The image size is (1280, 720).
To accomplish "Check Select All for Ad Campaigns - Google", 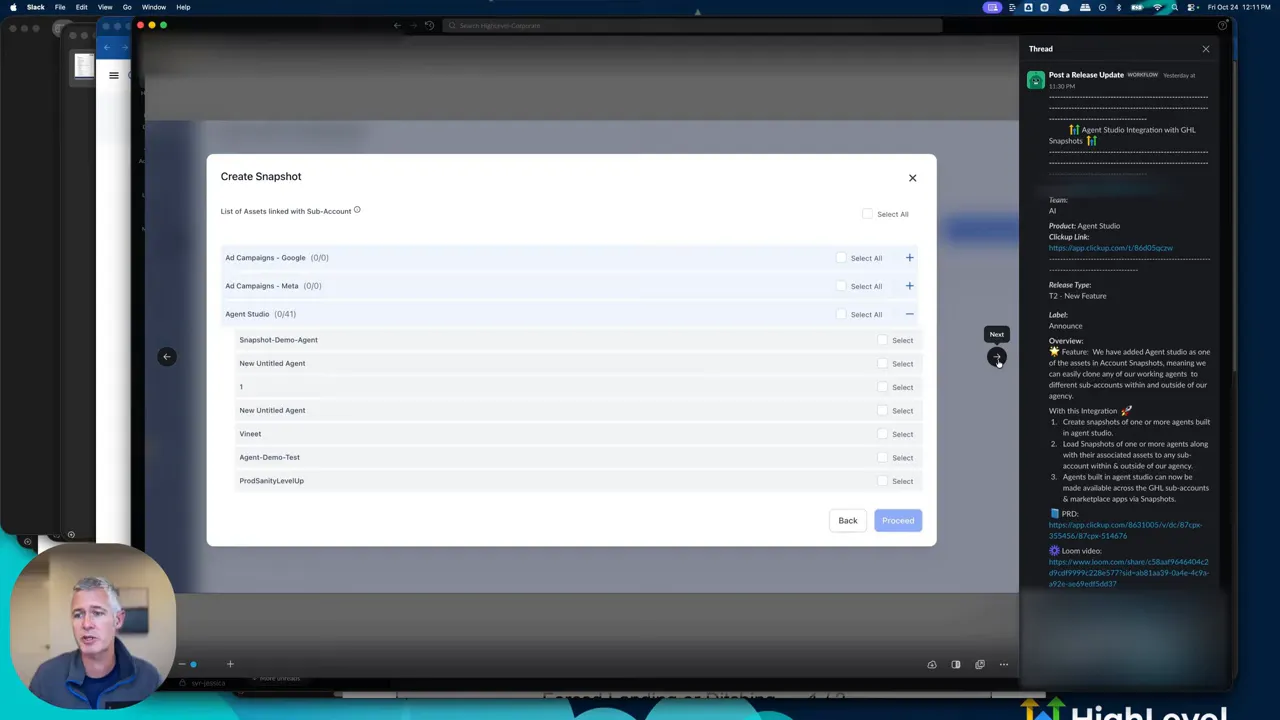I will 841,258.
